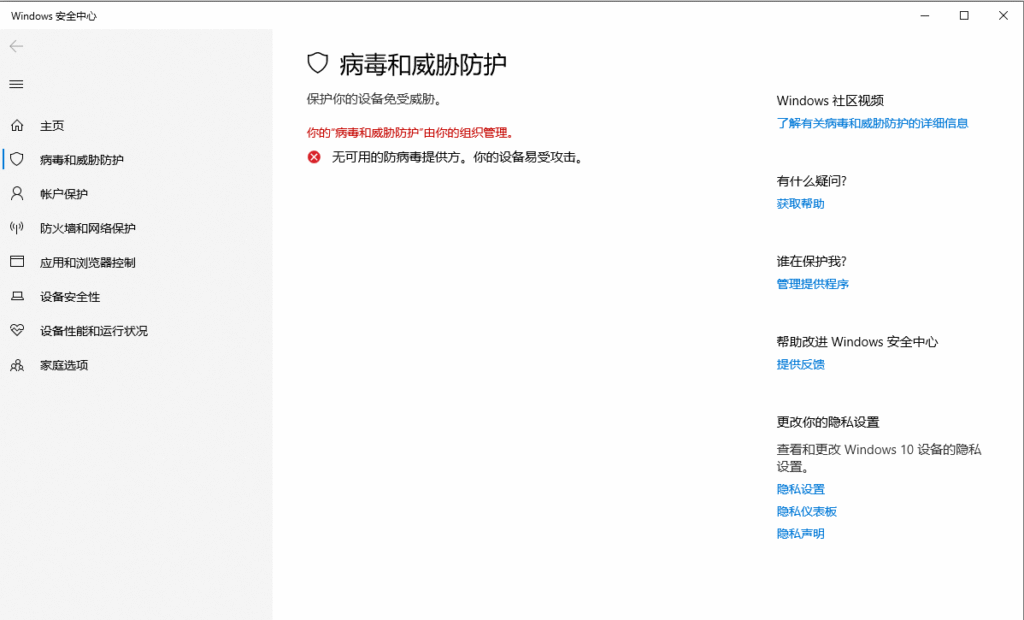The height and width of the screenshot is (620, 1024).
Task: Toggle the hamburger navigation menu
Action: coord(16,84)
